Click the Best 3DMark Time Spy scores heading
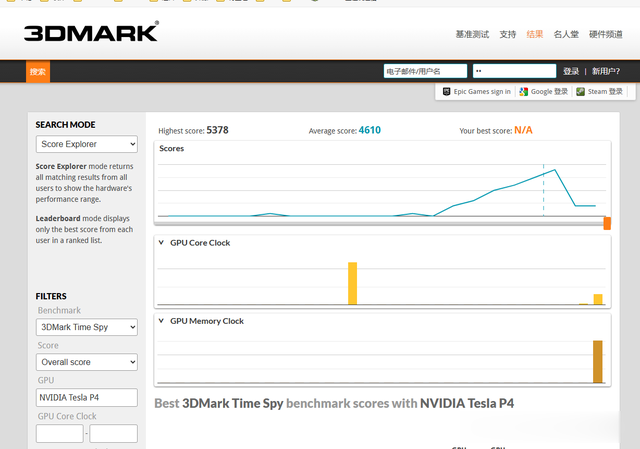Screen dimensions: 640x449 point(334,403)
